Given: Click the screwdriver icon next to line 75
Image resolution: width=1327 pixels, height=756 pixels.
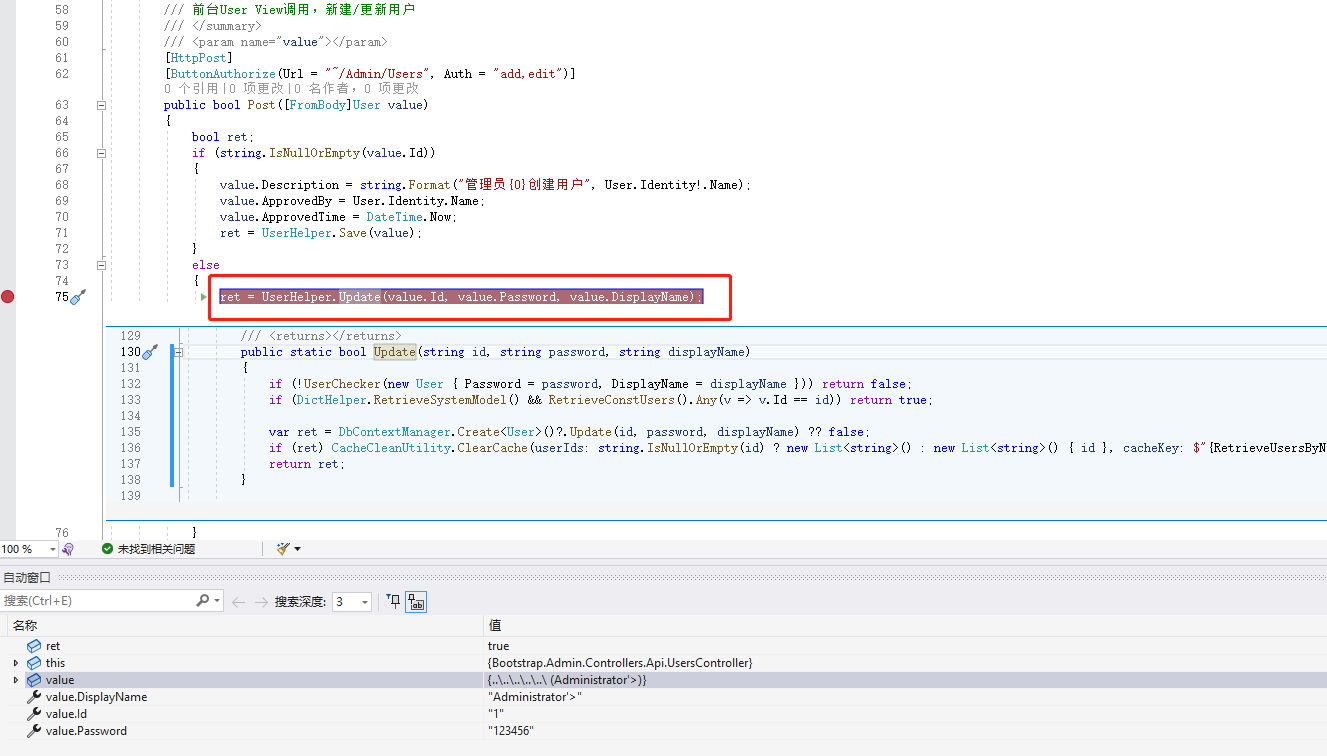Looking at the screenshot, I should tap(79, 297).
